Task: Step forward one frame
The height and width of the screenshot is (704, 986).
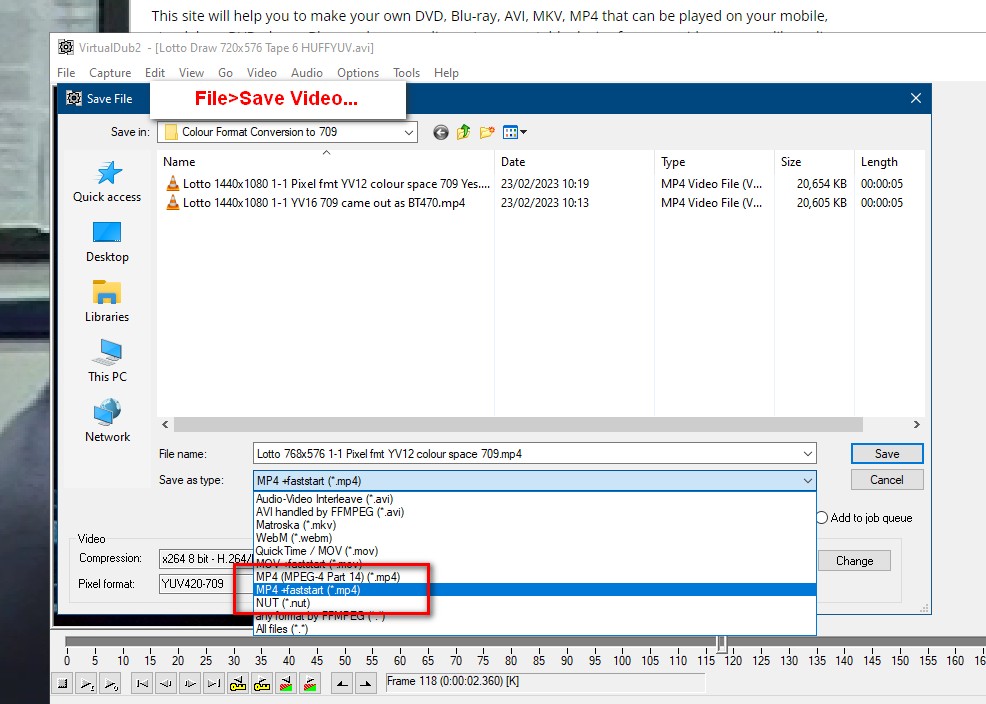Action: coord(190,683)
